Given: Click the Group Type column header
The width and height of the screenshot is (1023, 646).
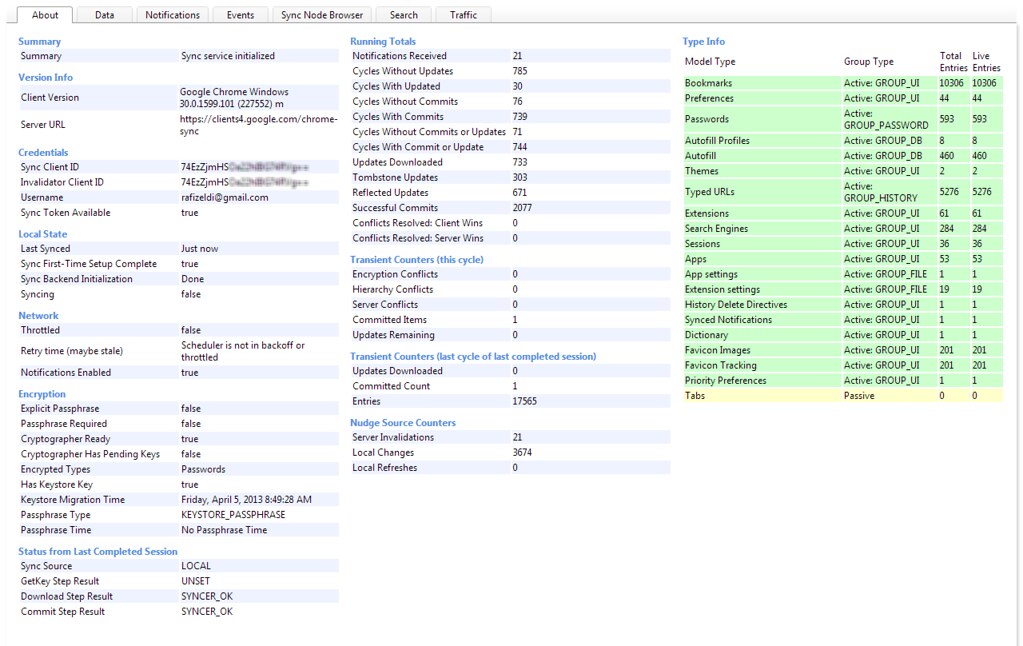Looking at the screenshot, I should (x=868, y=61).
